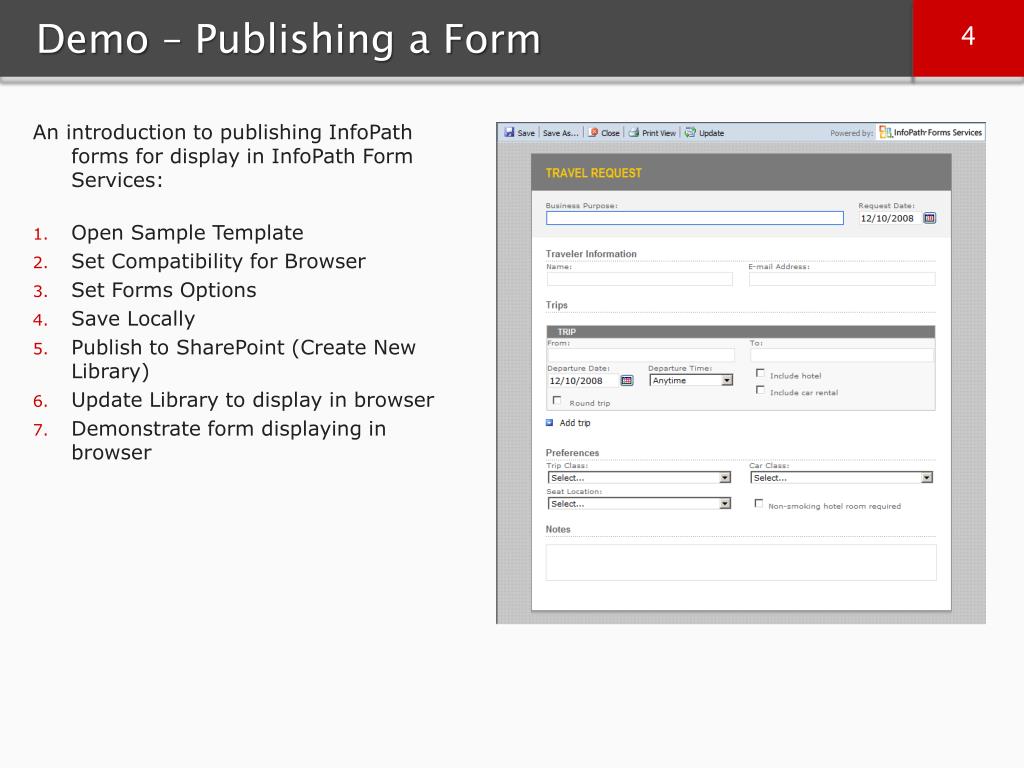The height and width of the screenshot is (768, 1024).
Task: Check the Include hotel checkbox
Action: pyautogui.click(x=760, y=373)
